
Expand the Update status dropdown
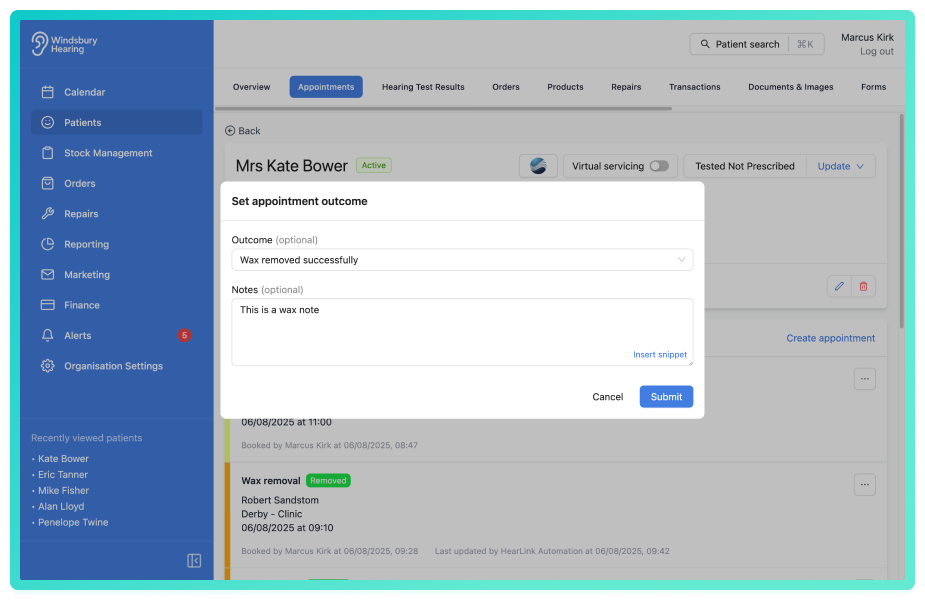tap(841, 166)
